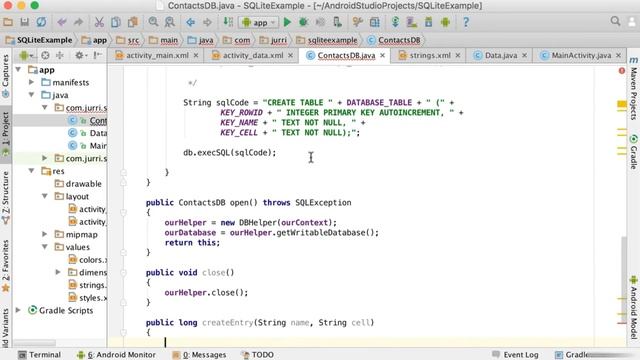Switch to the activity_data.xml tab
Screen dimensions: 640x360
tap(253, 56)
